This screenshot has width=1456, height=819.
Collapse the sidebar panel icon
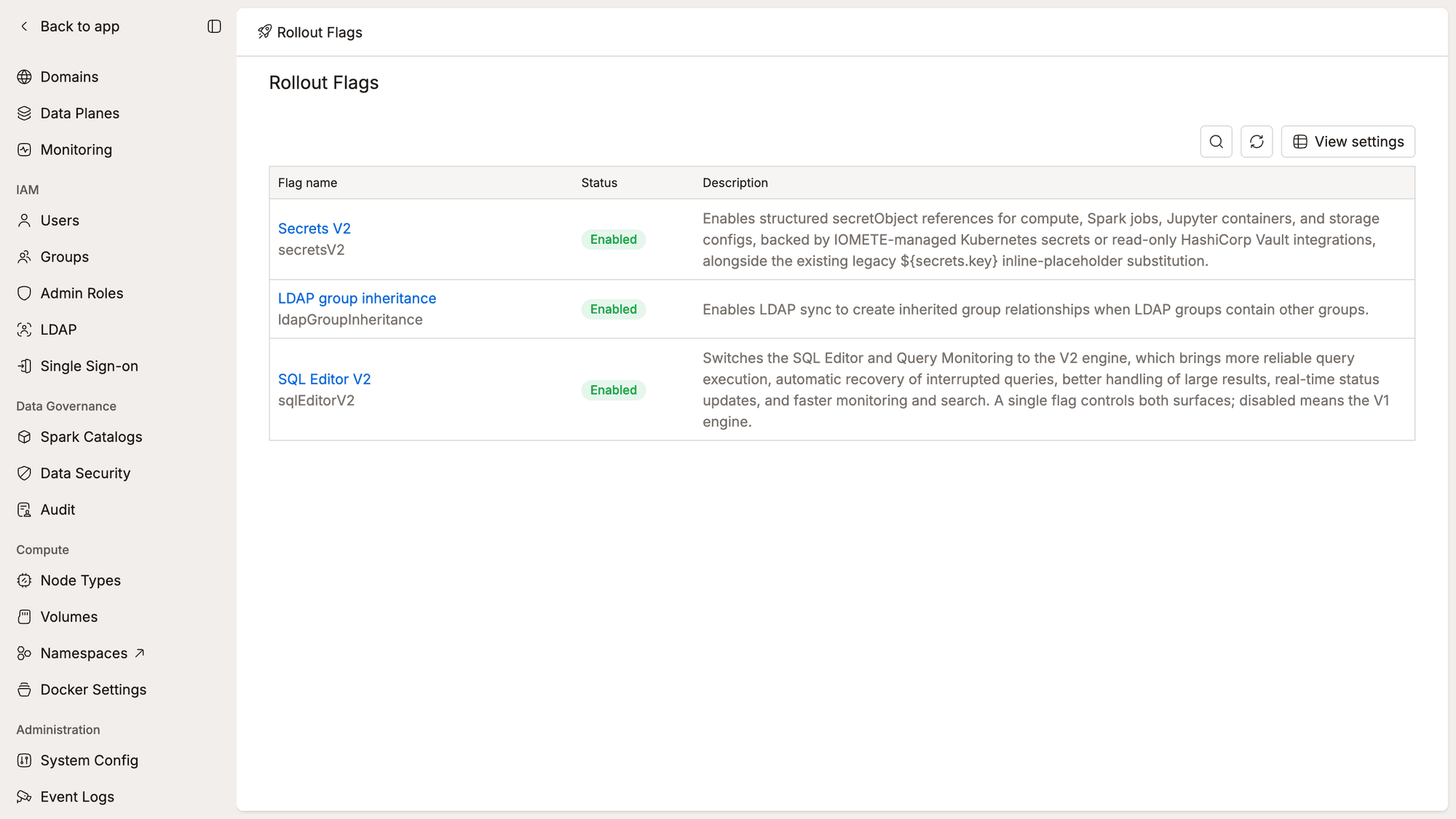[214, 26]
